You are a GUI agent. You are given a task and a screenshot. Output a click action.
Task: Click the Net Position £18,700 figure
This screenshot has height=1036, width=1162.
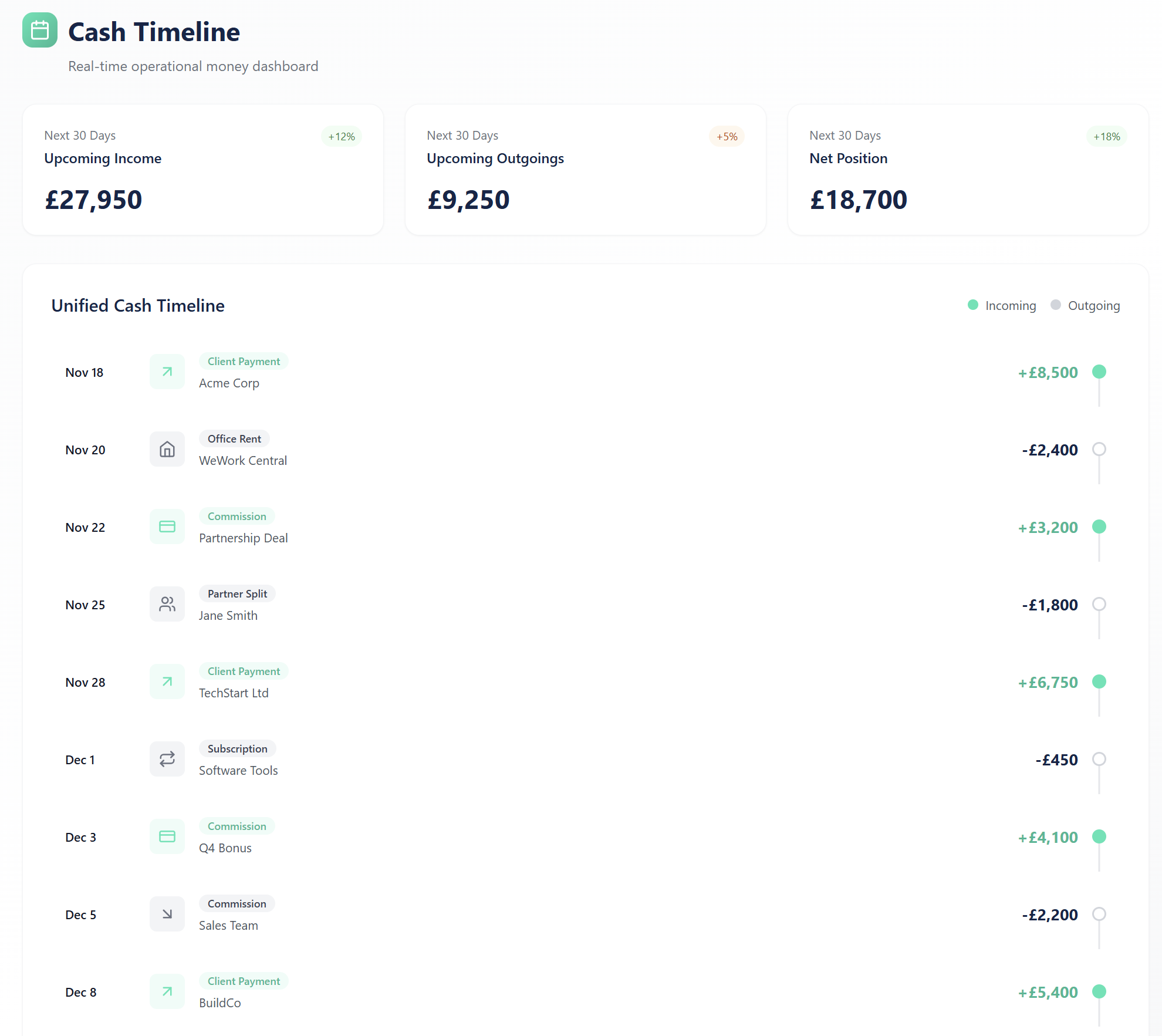(x=858, y=200)
